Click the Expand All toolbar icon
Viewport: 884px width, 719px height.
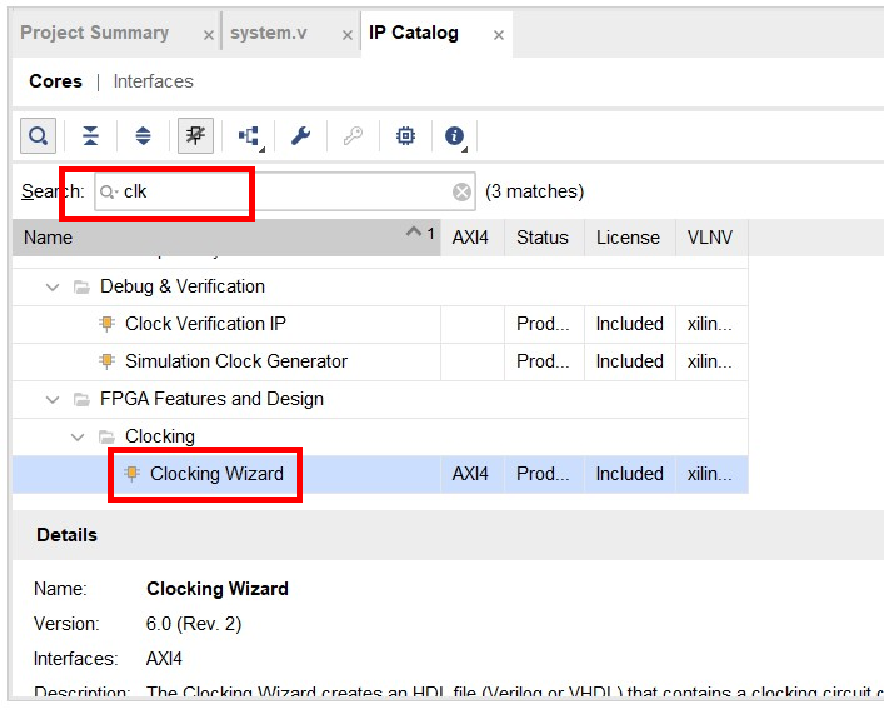point(143,136)
